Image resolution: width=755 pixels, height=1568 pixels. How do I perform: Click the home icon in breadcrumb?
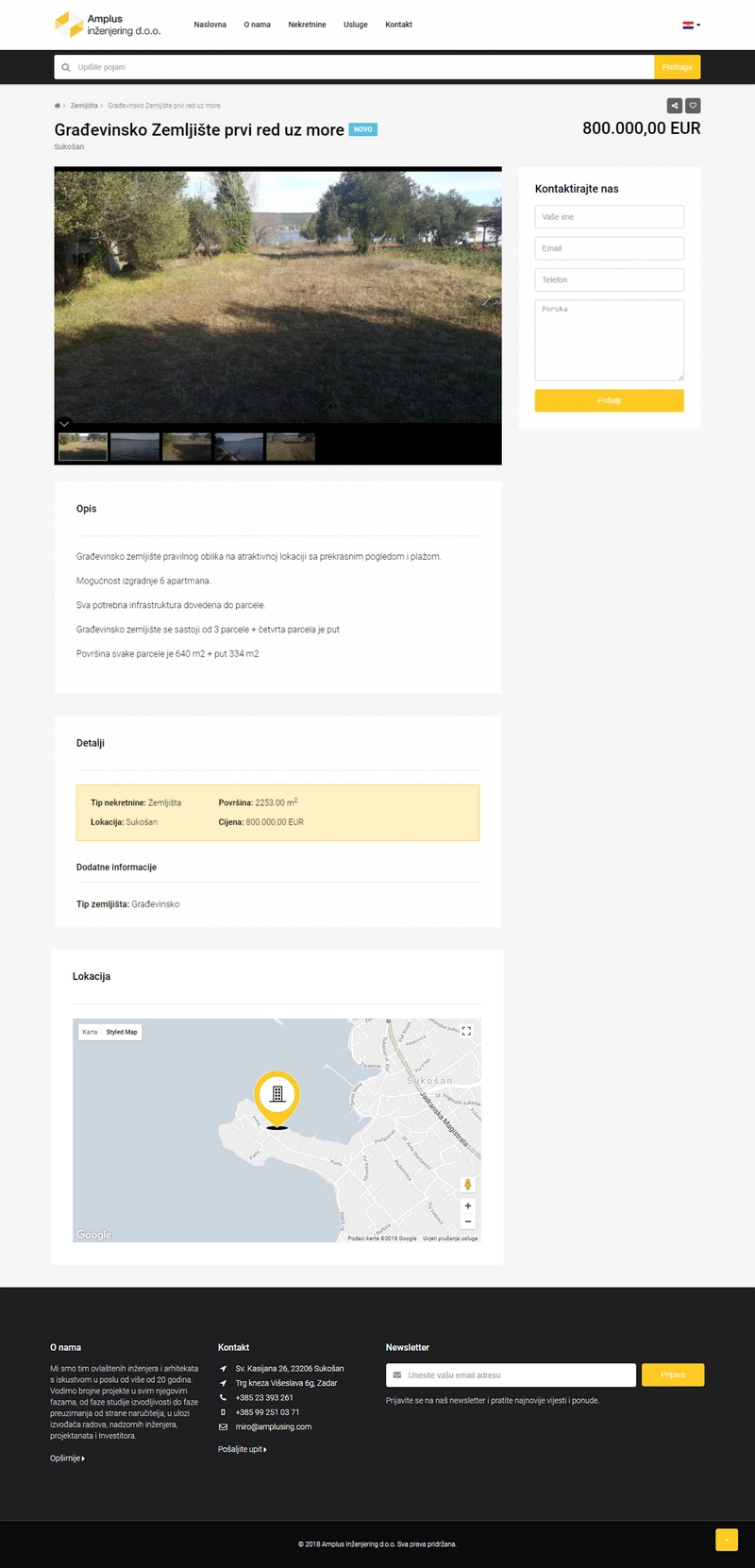[x=58, y=106]
